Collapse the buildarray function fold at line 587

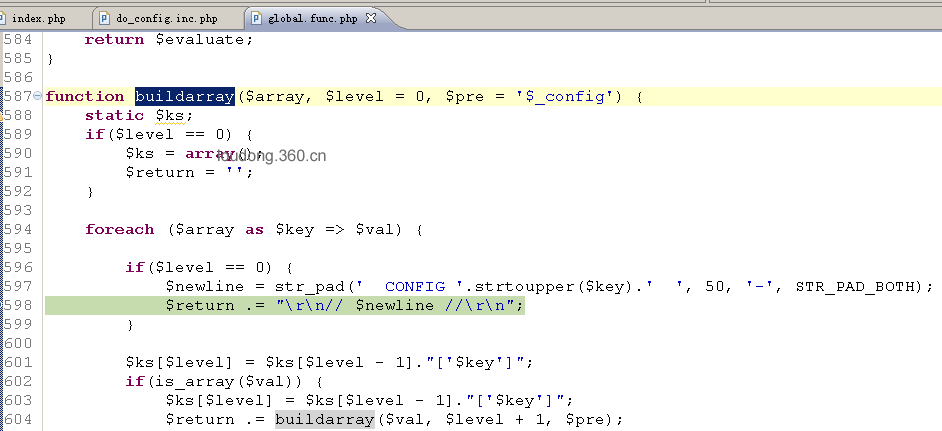[x=38, y=96]
